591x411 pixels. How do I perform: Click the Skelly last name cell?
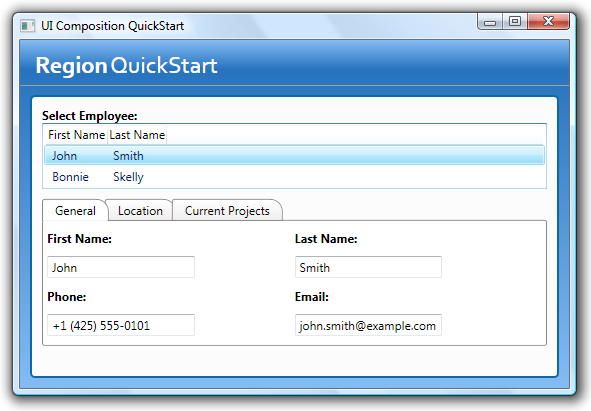pyautogui.click(x=129, y=177)
